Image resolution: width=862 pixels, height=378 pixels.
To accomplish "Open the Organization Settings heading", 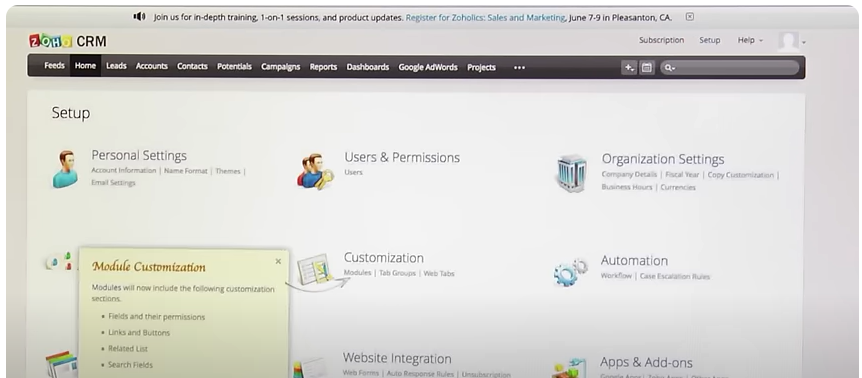I will tap(662, 159).
